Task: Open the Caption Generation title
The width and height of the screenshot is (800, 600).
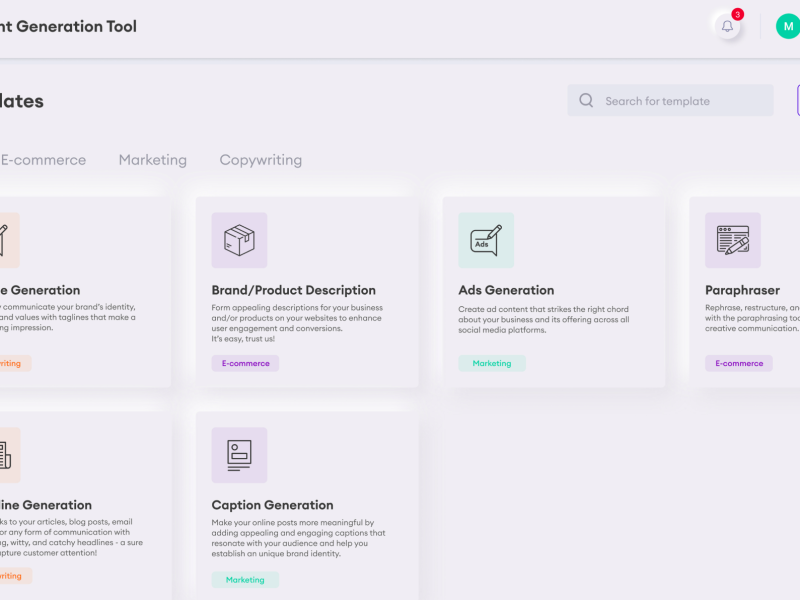Action: click(272, 505)
